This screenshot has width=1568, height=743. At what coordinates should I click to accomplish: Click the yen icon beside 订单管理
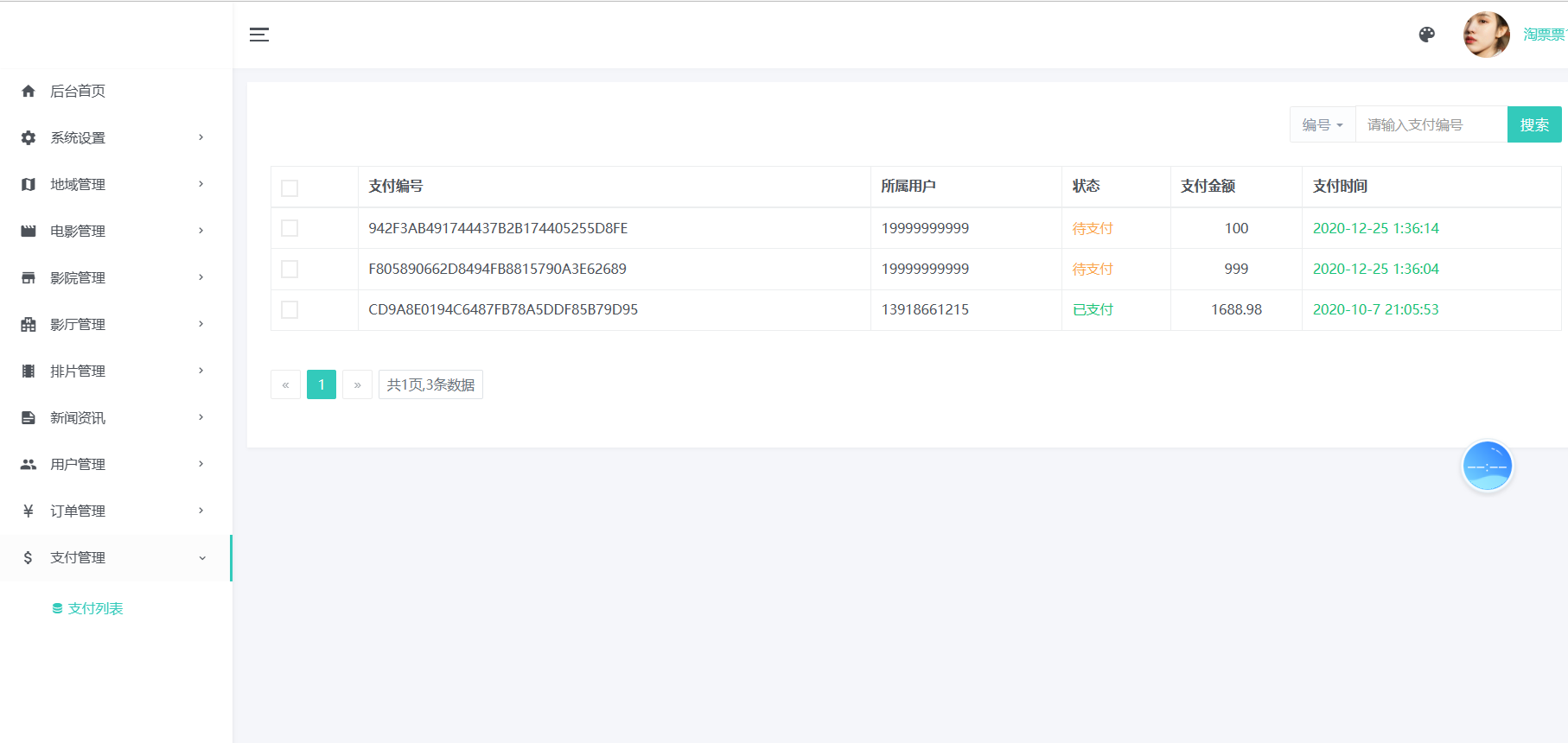tap(29, 511)
